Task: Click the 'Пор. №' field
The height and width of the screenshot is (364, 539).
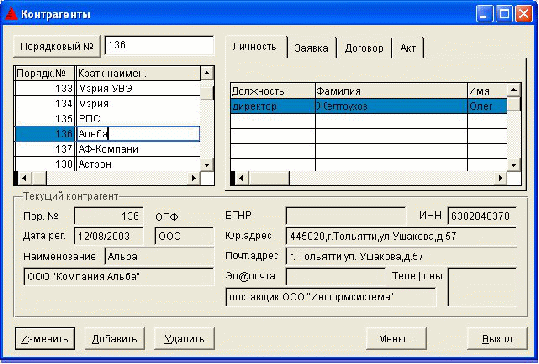Action: tap(109, 216)
